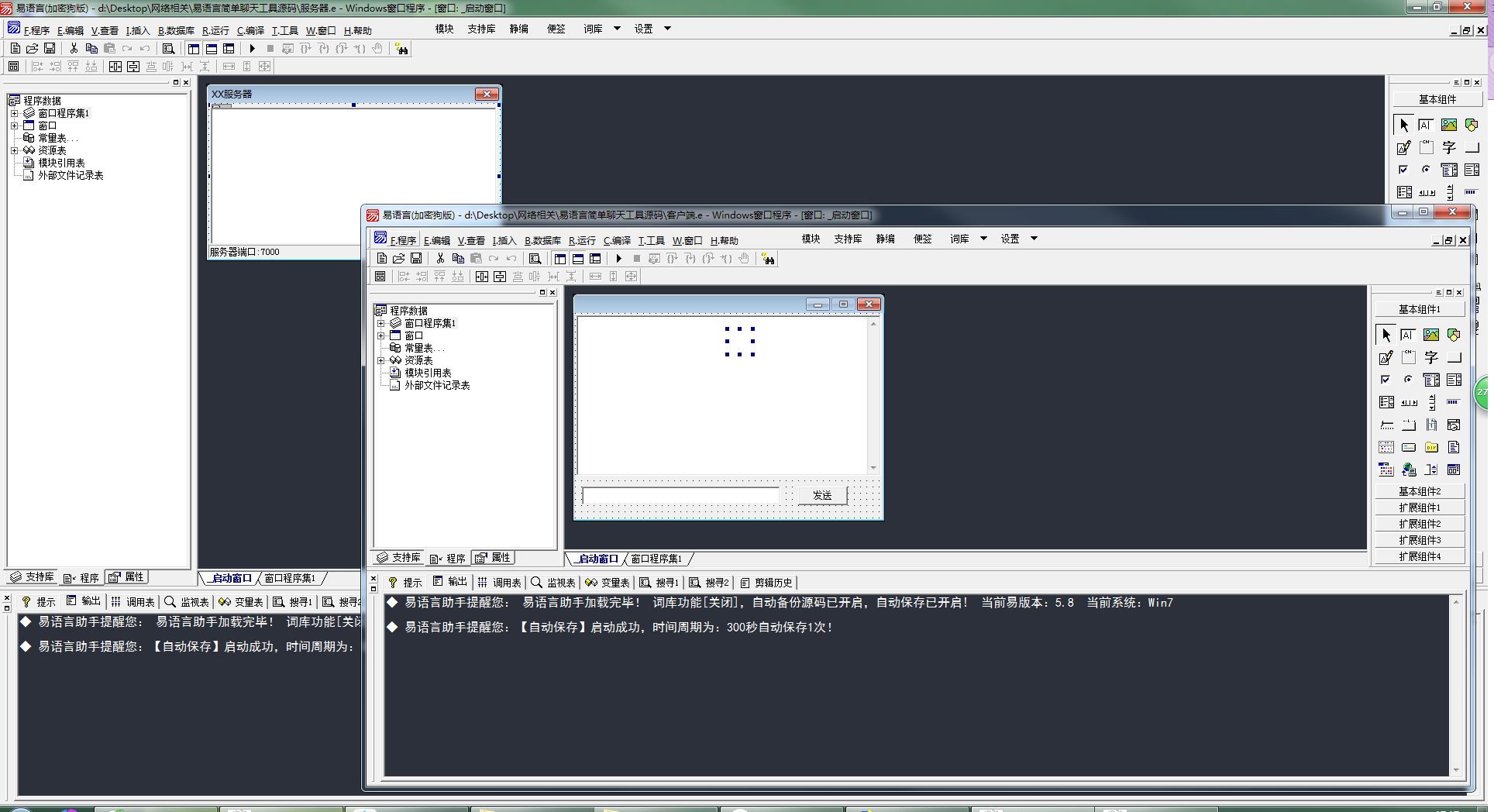
Task: Click Copy icon in client window toolbar
Action: click(458, 258)
